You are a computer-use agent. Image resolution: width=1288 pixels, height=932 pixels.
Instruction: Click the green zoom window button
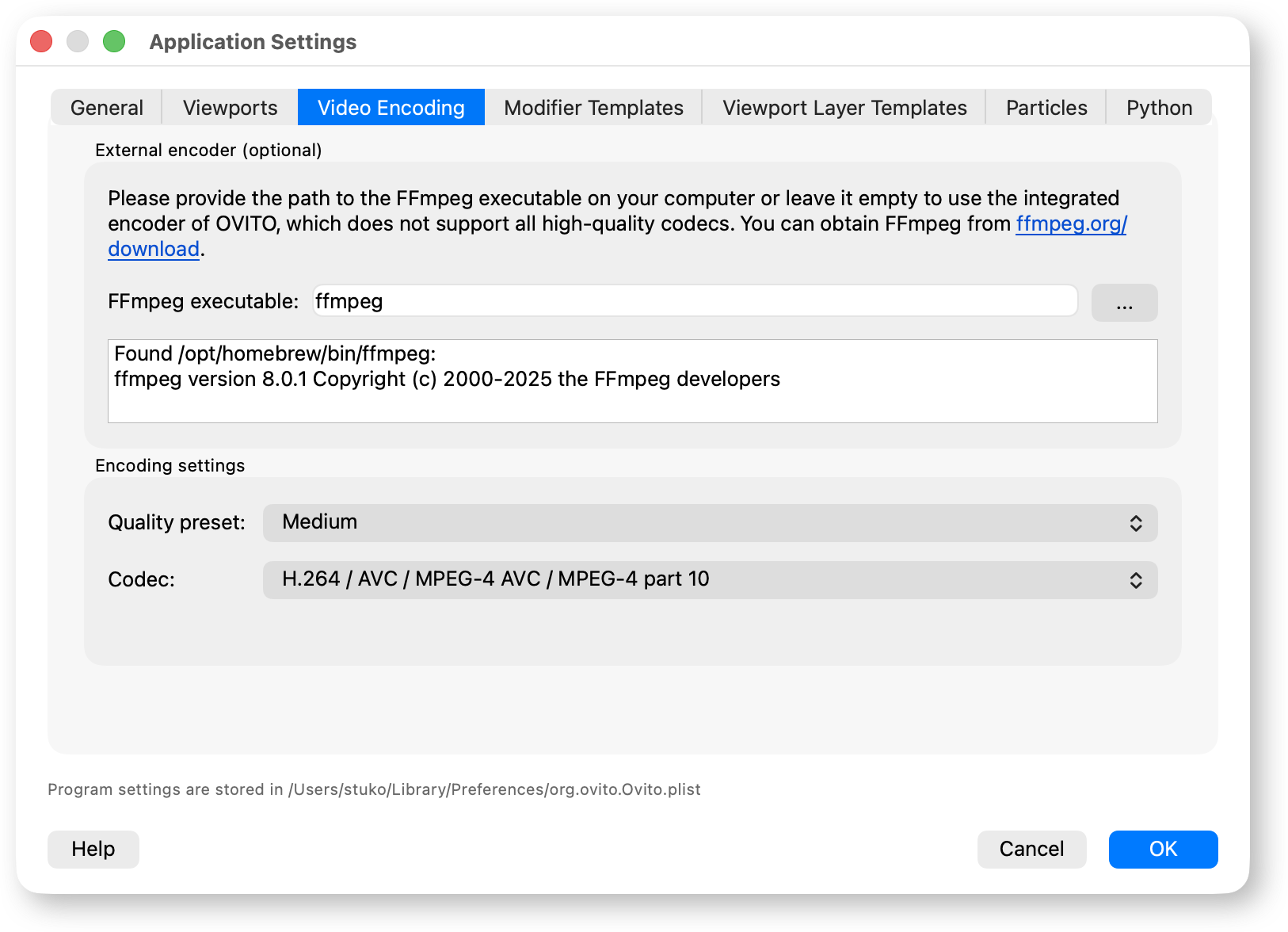(114, 41)
